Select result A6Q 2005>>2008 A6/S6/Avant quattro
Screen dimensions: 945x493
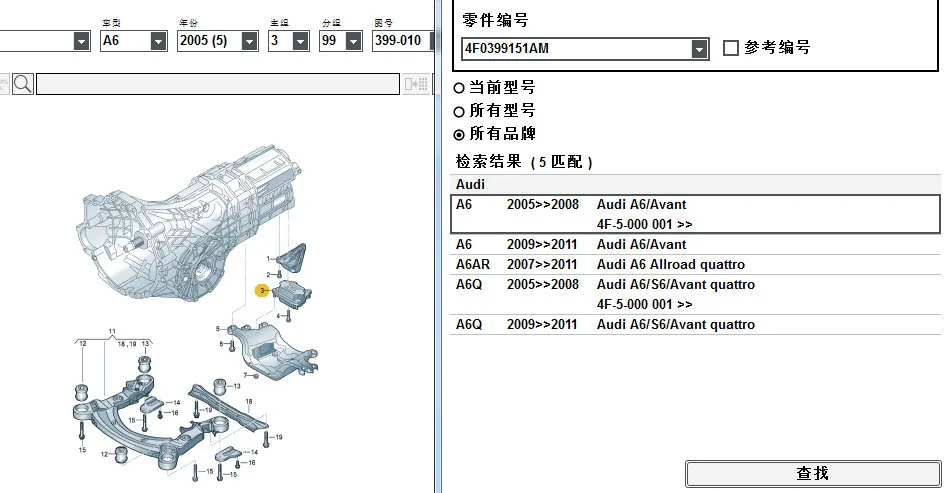(695, 294)
